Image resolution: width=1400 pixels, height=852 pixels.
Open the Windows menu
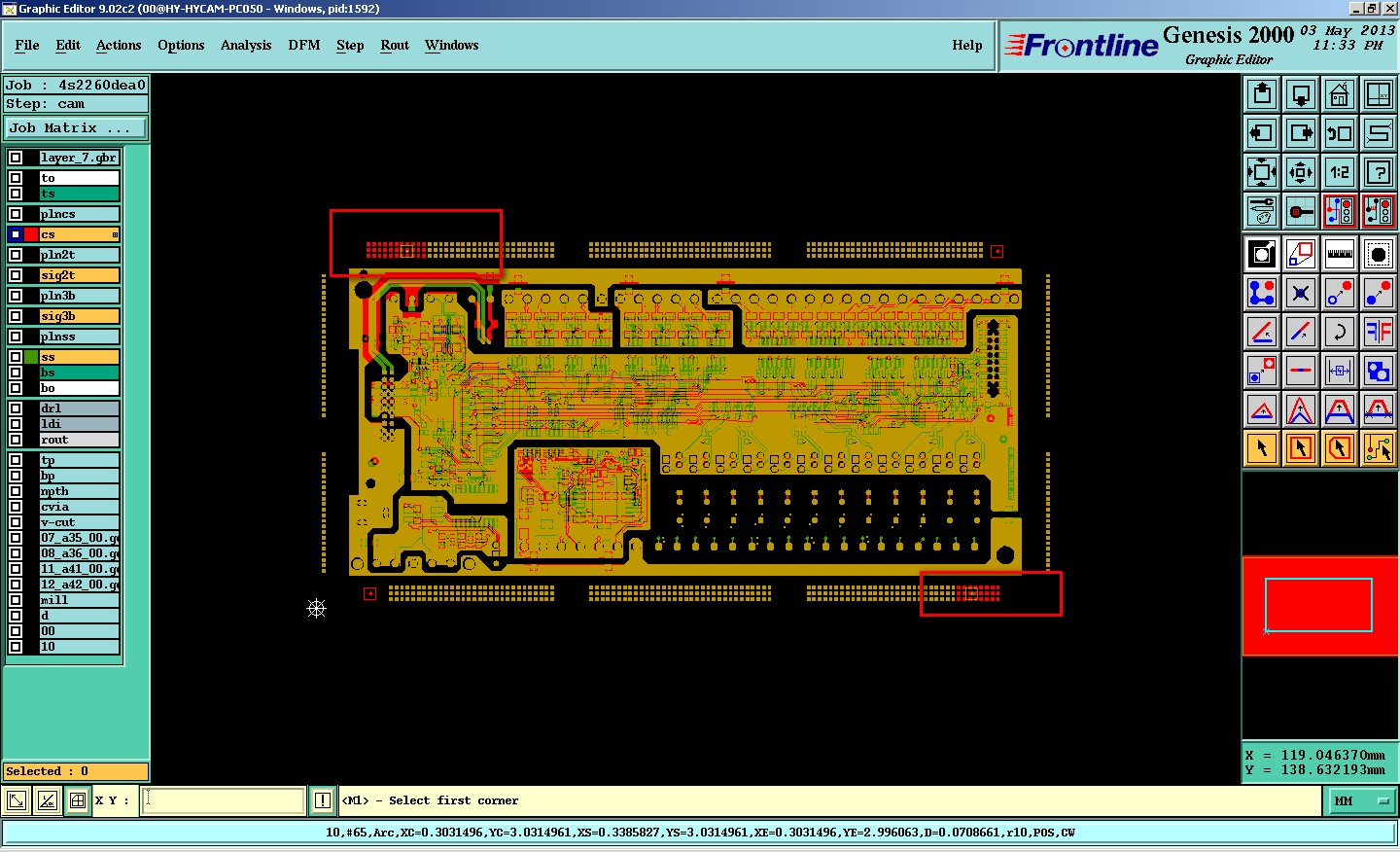click(451, 45)
